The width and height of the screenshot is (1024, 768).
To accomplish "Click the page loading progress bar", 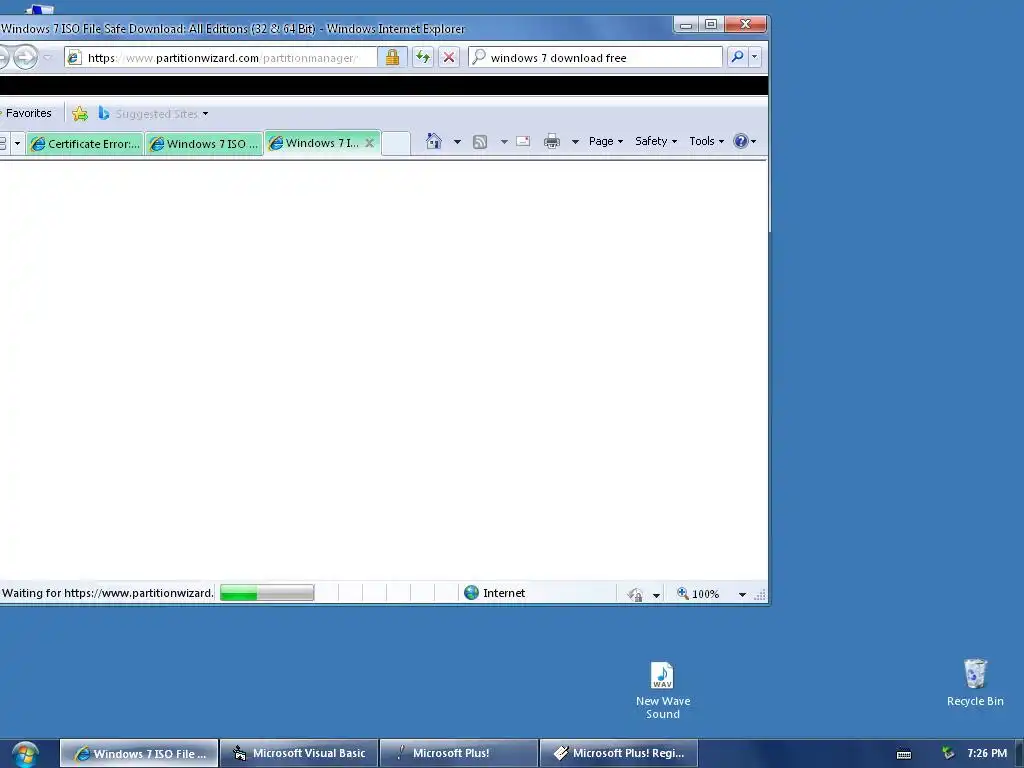I will (267, 593).
